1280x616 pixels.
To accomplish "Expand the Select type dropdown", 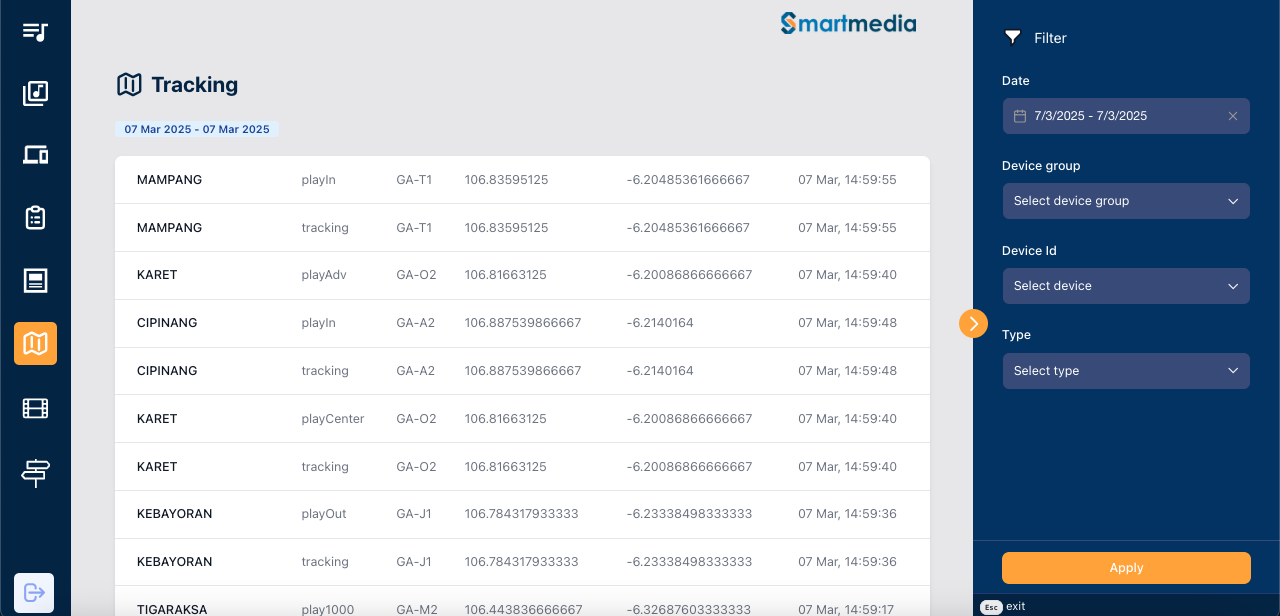I will (1126, 371).
